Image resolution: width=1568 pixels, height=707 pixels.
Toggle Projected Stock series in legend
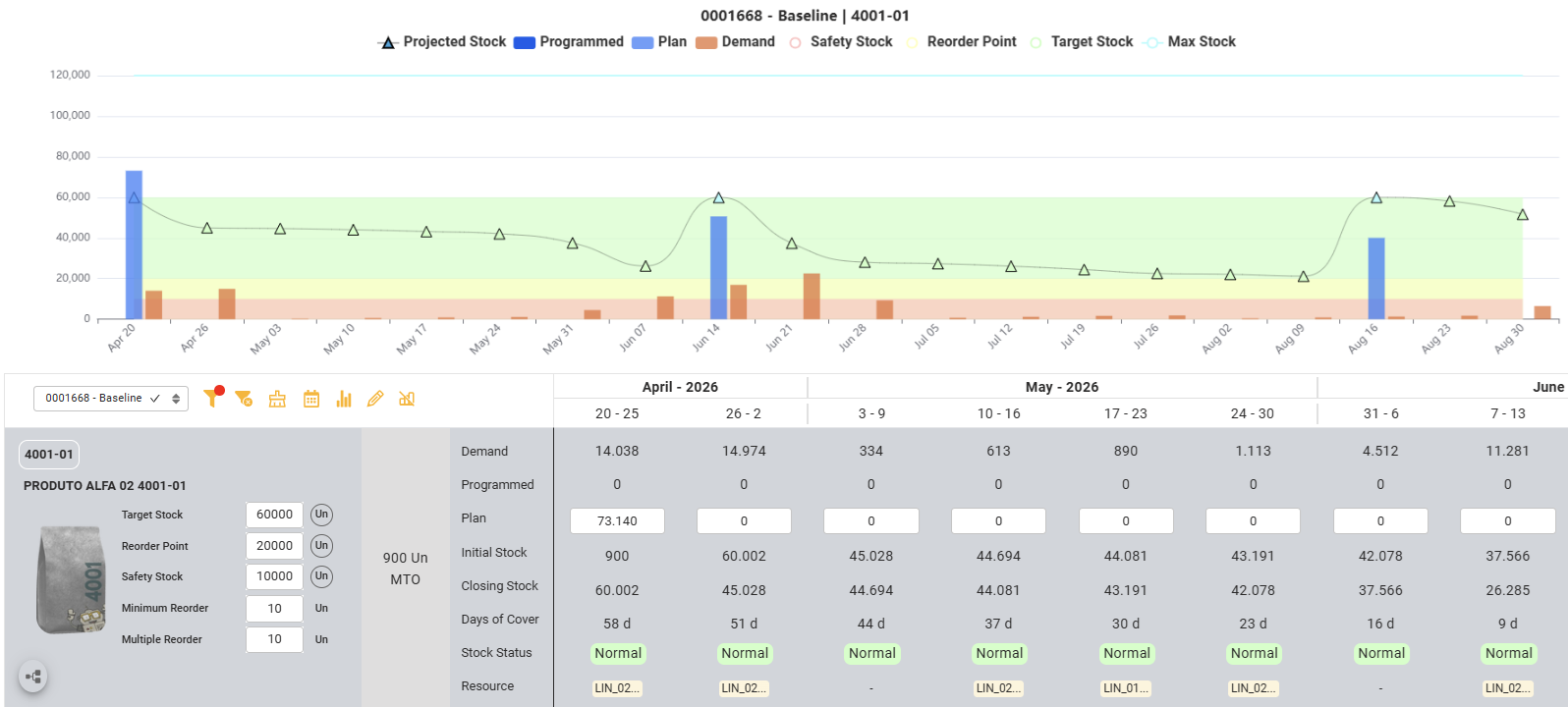point(442,41)
